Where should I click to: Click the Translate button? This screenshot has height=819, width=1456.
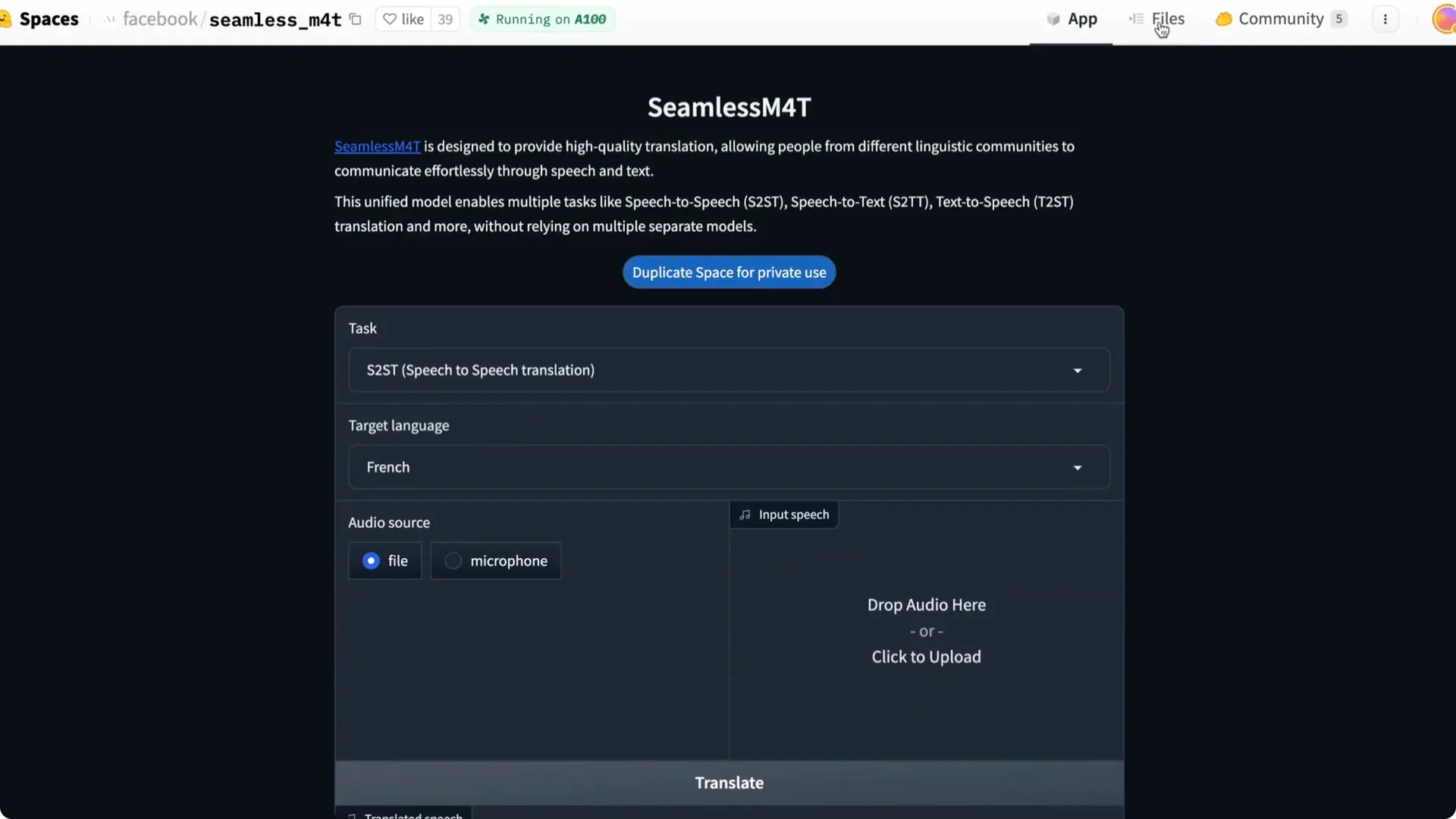pyautogui.click(x=728, y=783)
